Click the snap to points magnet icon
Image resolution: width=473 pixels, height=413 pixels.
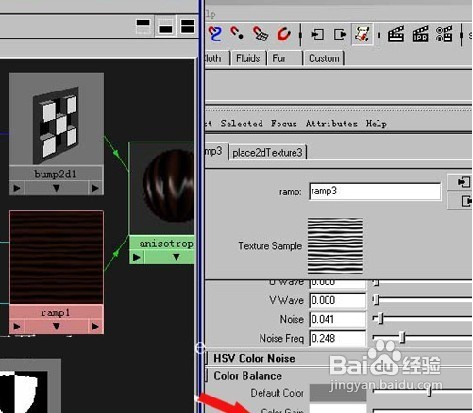coord(237,33)
